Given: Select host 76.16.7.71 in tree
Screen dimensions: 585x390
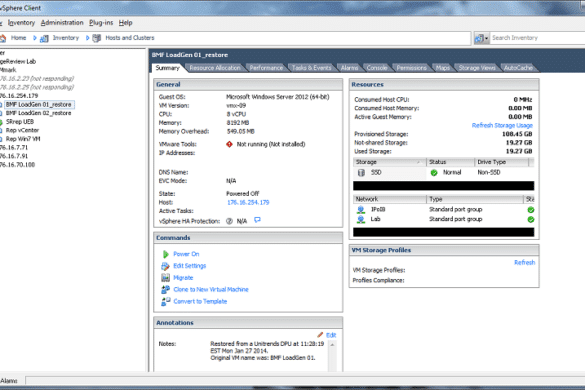Looking at the screenshot, I should coord(14,148).
